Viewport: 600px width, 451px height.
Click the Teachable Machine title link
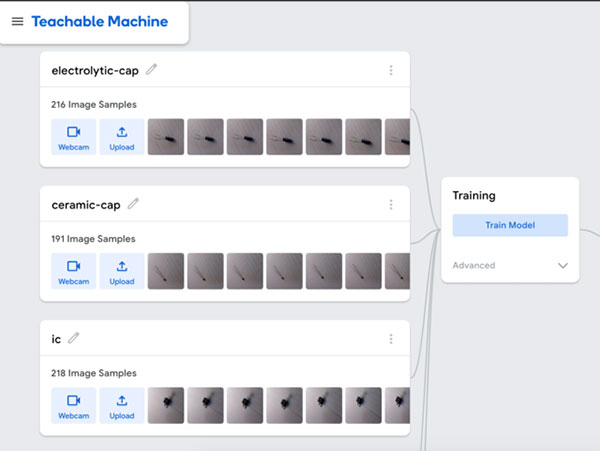(x=100, y=21)
